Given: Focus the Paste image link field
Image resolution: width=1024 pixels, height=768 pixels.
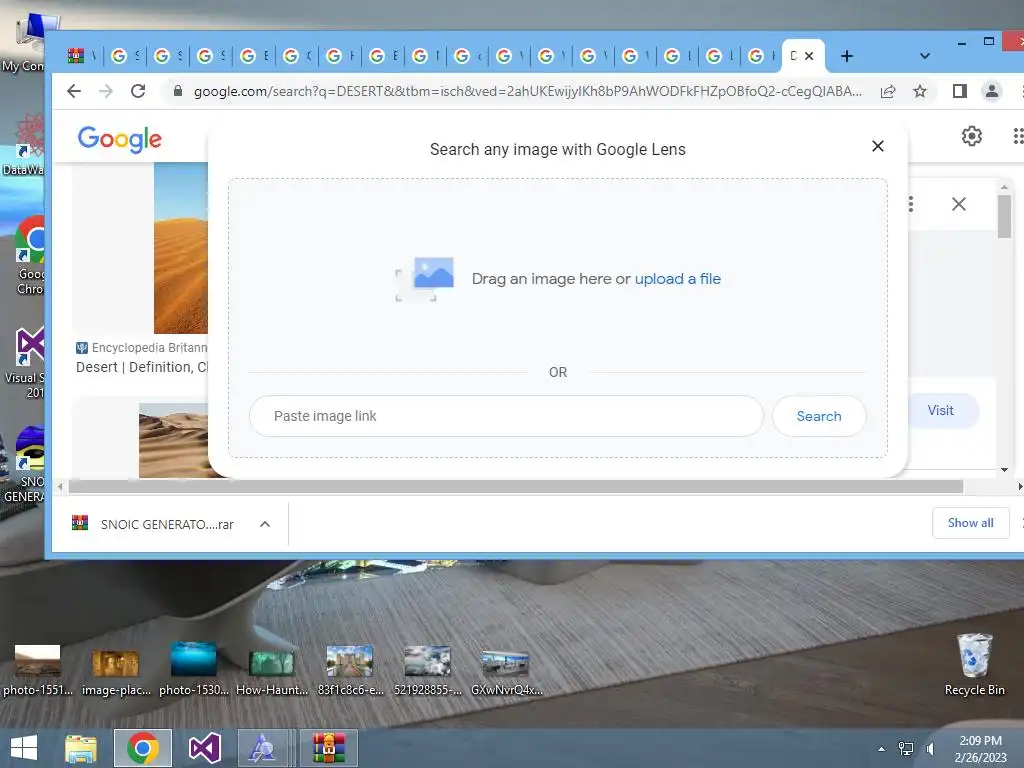Looking at the screenshot, I should pyautogui.click(x=506, y=416).
